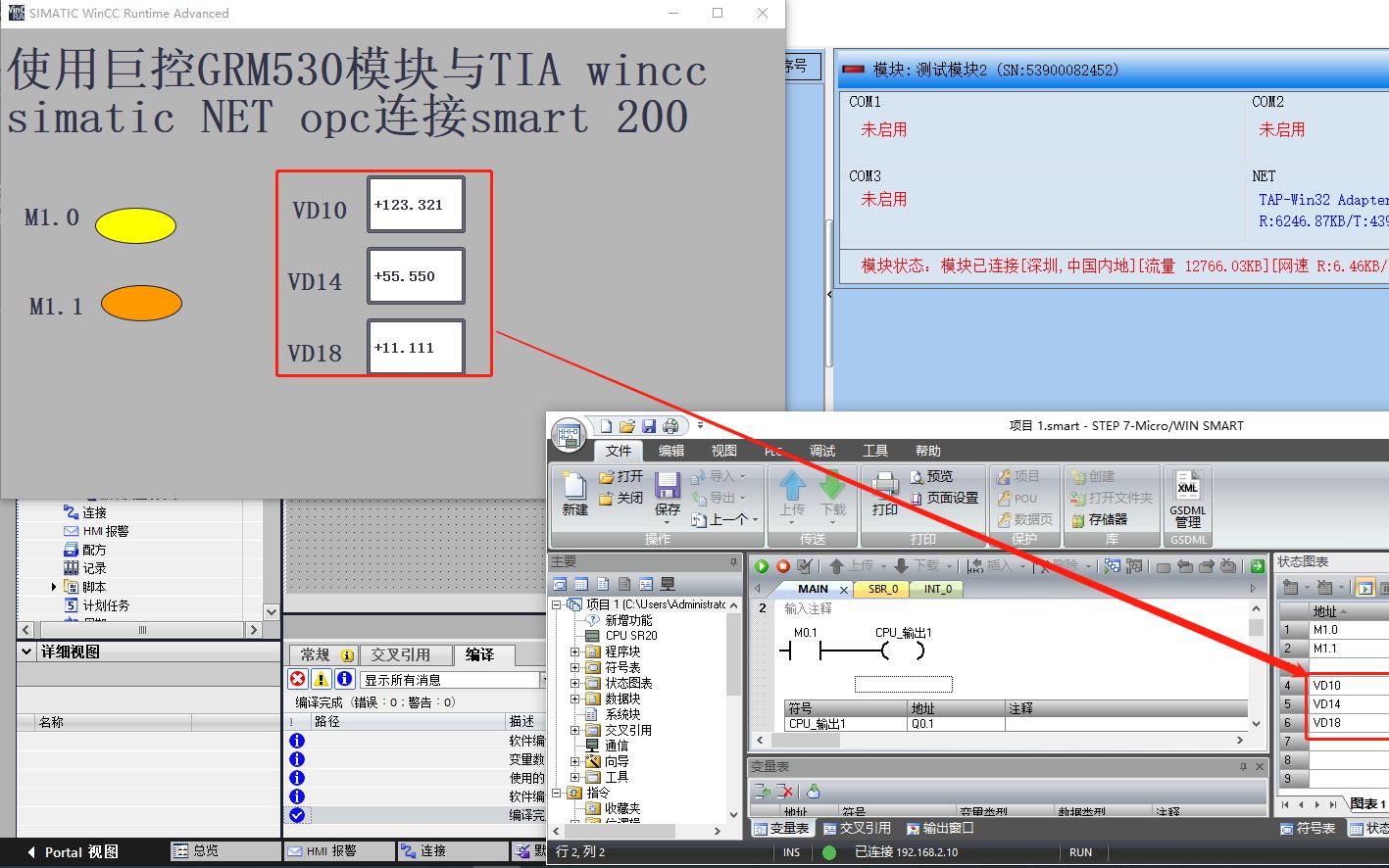
Task: Click the delete row icon in 变量表 toolbar
Action: (784, 791)
